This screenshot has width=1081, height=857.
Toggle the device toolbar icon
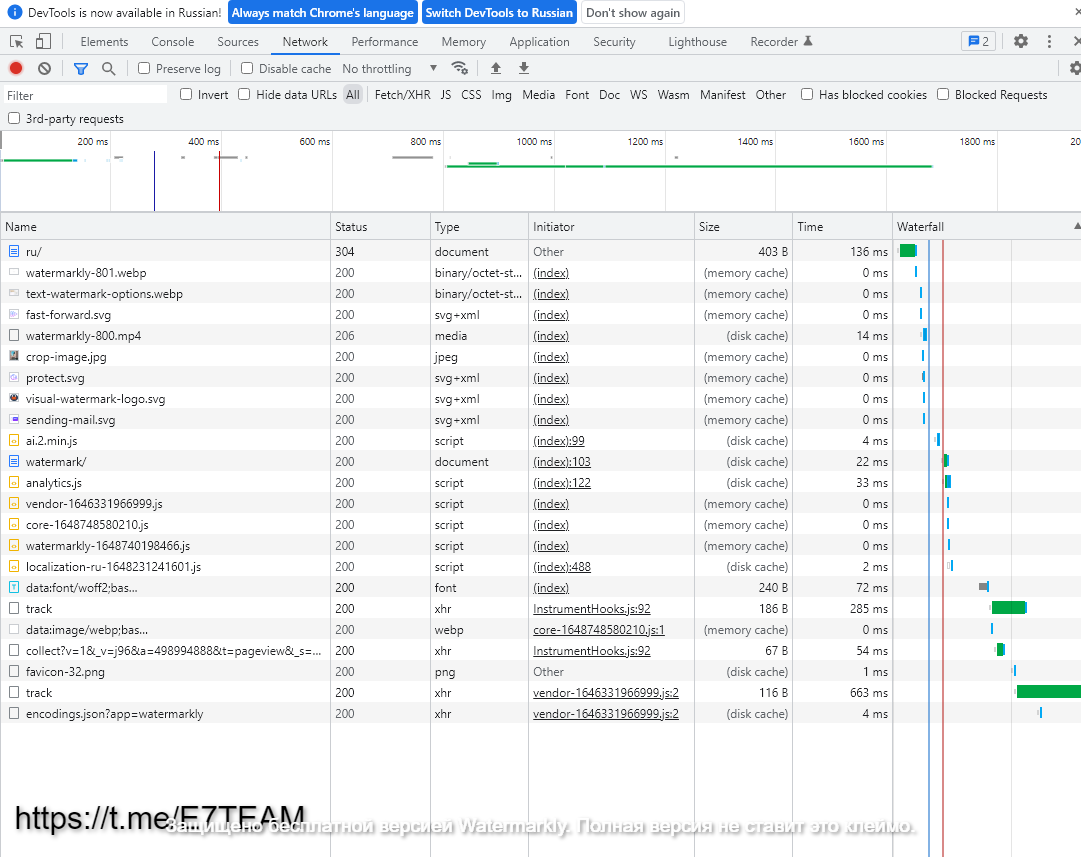coord(43,41)
